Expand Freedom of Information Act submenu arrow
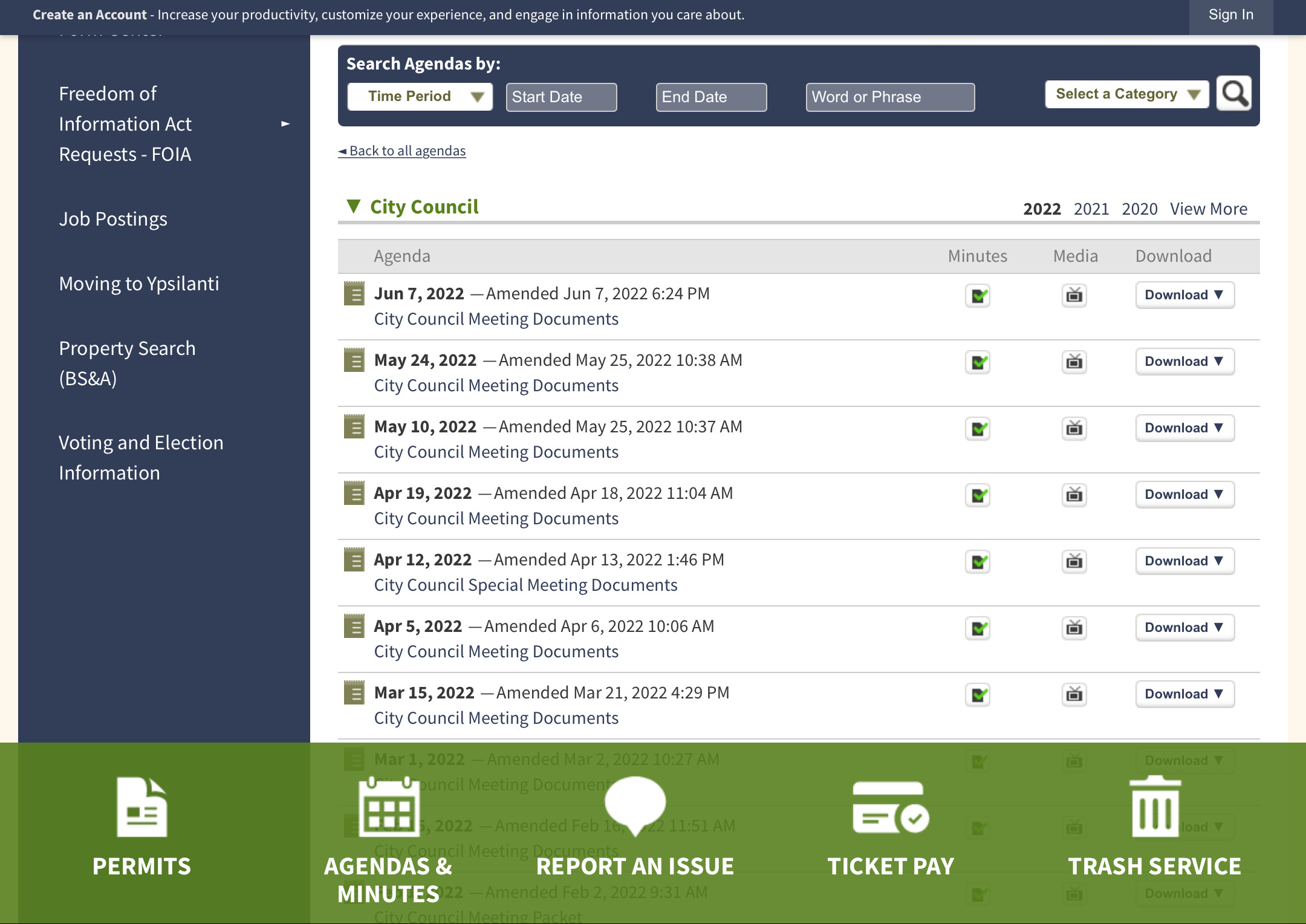Image resolution: width=1306 pixels, height=924 pixels. (285, 124)
